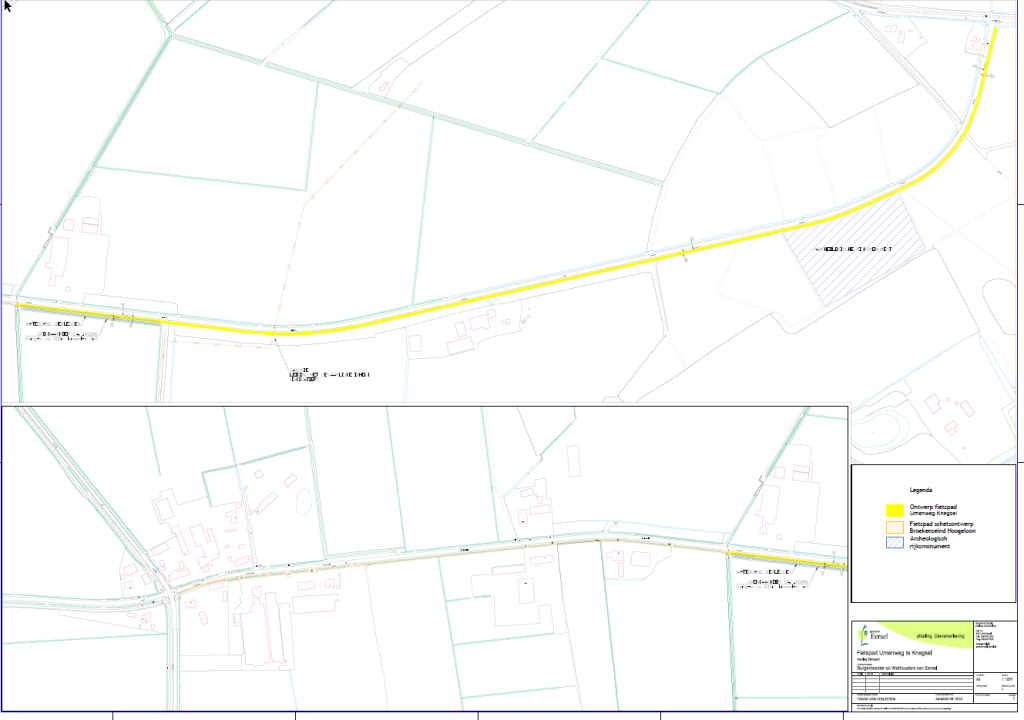Pick the blue hatched Archeologisch rijksmonument swatch

894,543
